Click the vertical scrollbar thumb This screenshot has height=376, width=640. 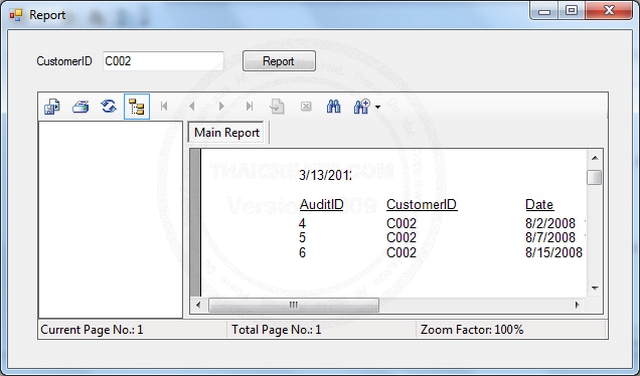tap(595, 177)
